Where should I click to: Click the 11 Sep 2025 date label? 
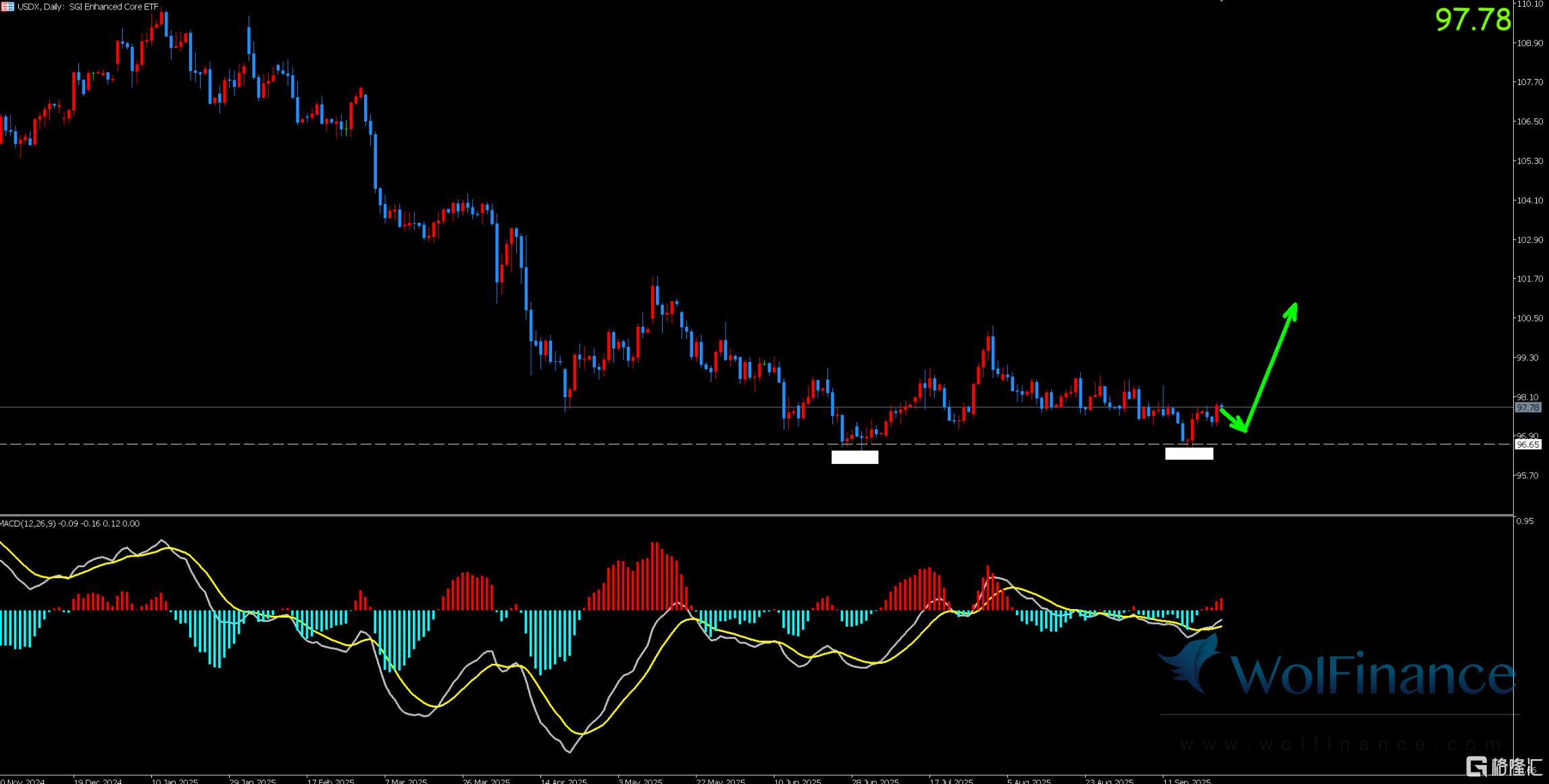[x=1187, y=781]
